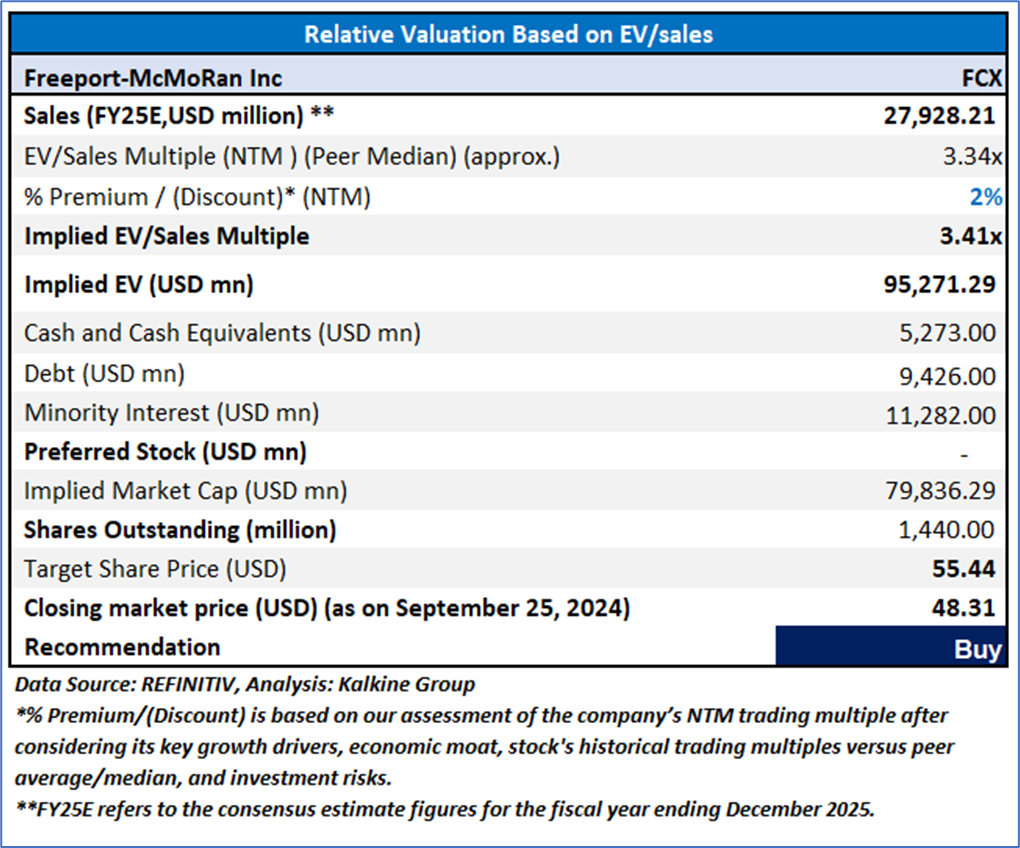Select the 'Minority Interest (USD mn)' label
Image resolution: width=1020 pixels, height=848 pixels.
tap(171, 413)
